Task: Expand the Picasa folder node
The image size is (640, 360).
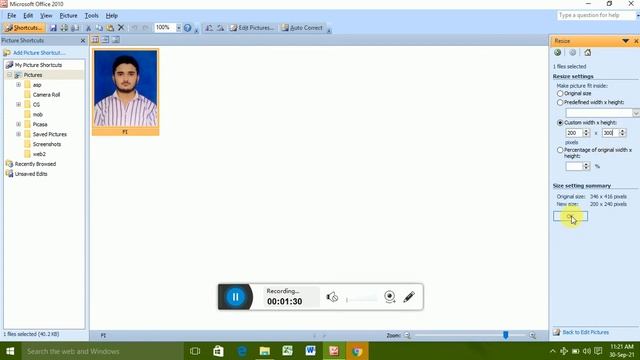Action: pyautogui.click(x=18, y=124)
